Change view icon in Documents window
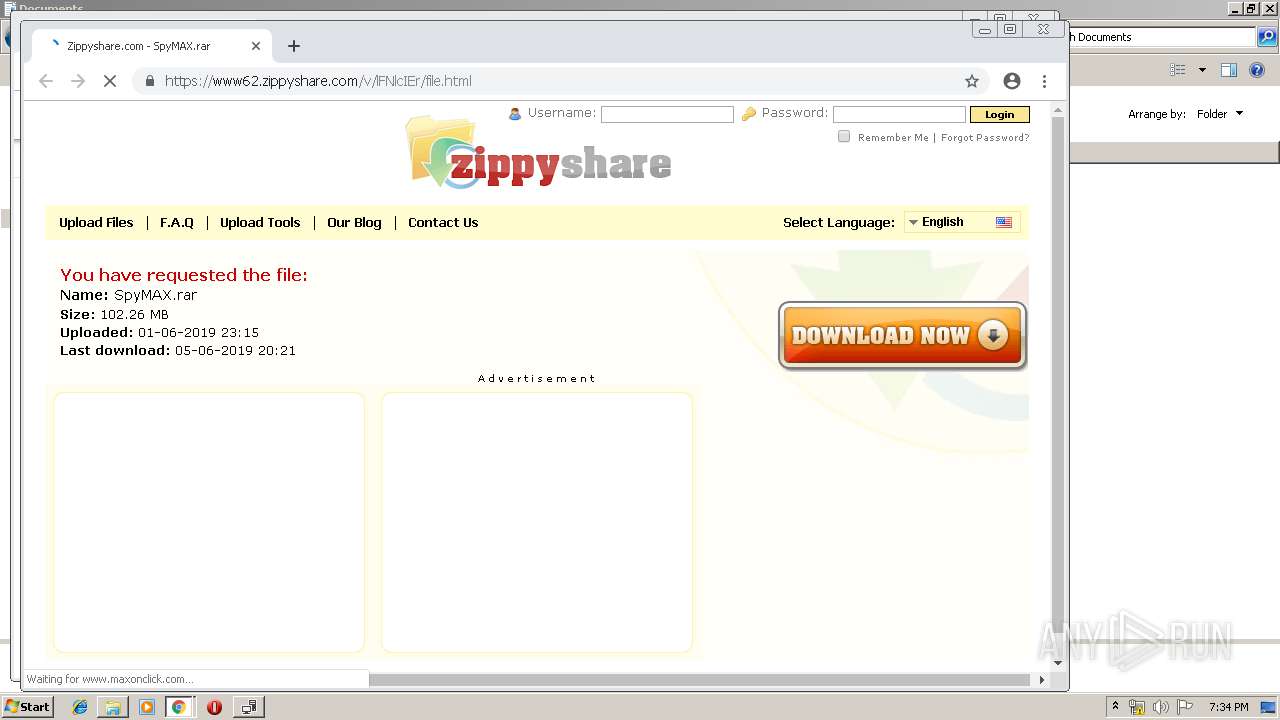Image resolution: width=1280 pixels, height=720 pixels. point(1178,70)
